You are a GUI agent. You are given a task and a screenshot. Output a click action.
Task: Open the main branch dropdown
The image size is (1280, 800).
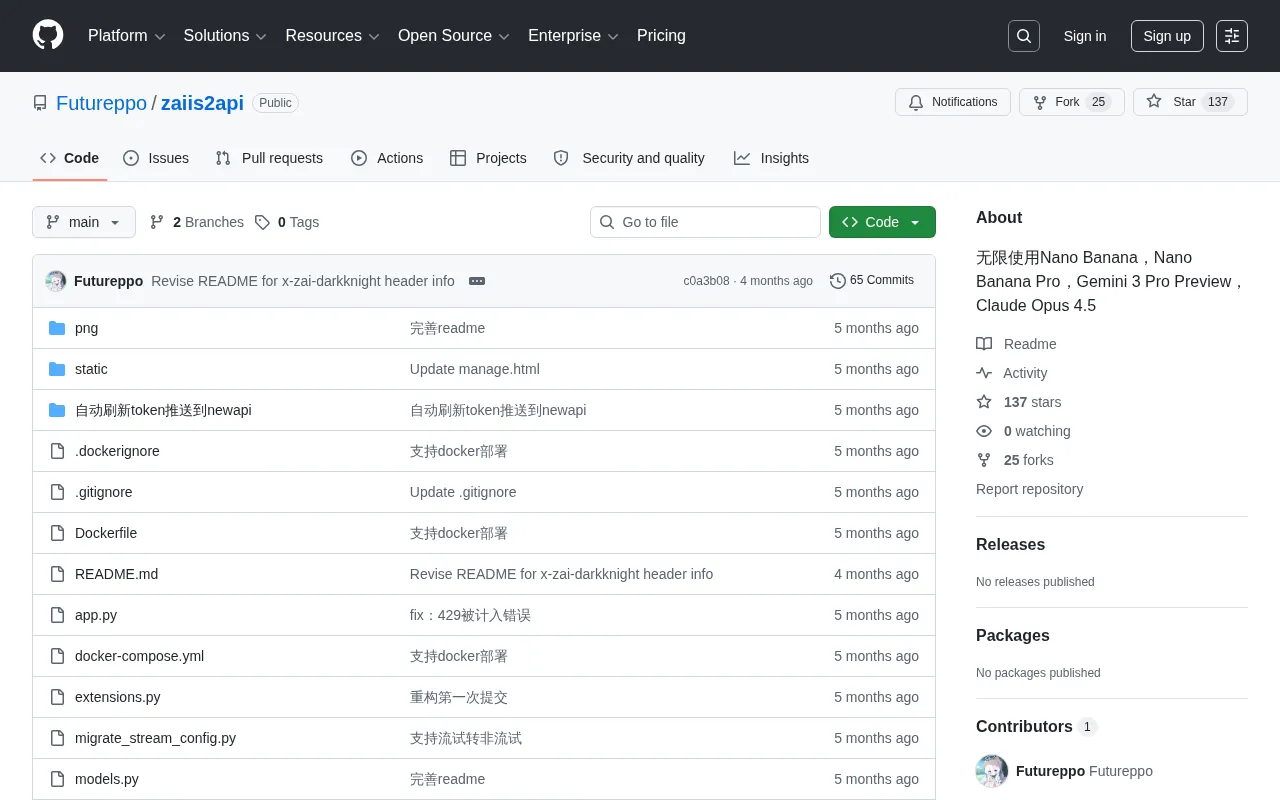click(84, 222)
